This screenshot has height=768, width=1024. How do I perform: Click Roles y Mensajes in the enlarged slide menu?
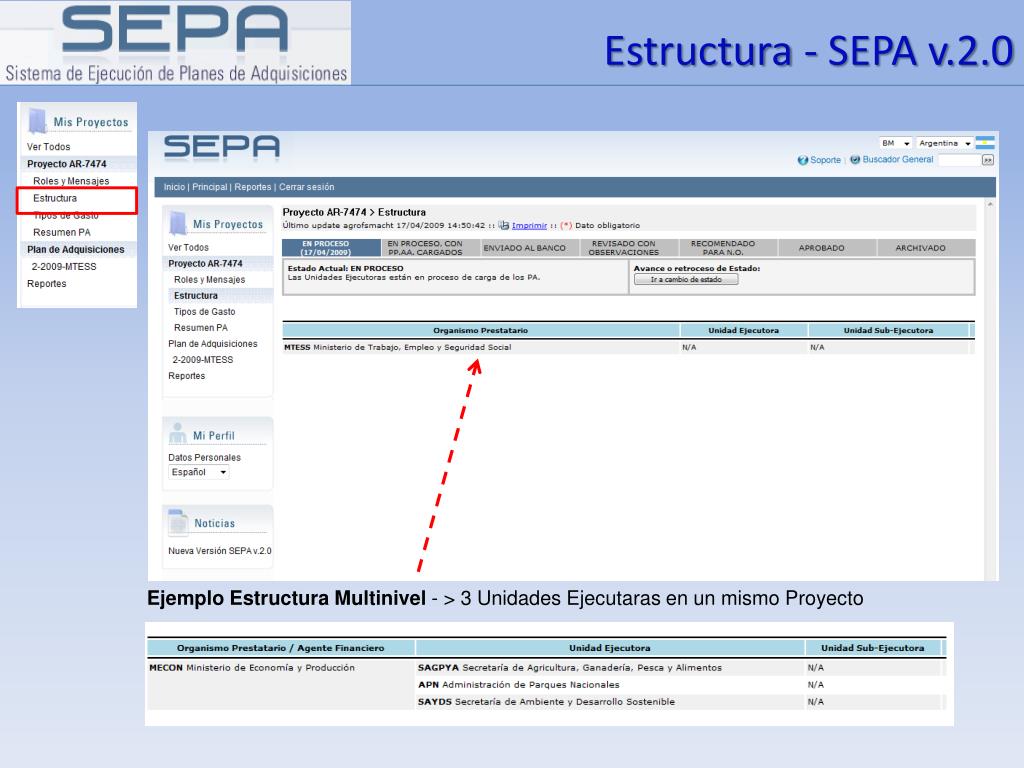point(71,181)
